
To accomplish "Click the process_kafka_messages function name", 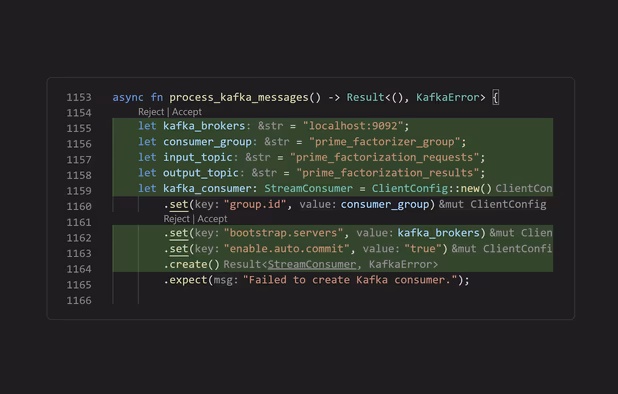I will pyautogui.click(x=239, y=97).
